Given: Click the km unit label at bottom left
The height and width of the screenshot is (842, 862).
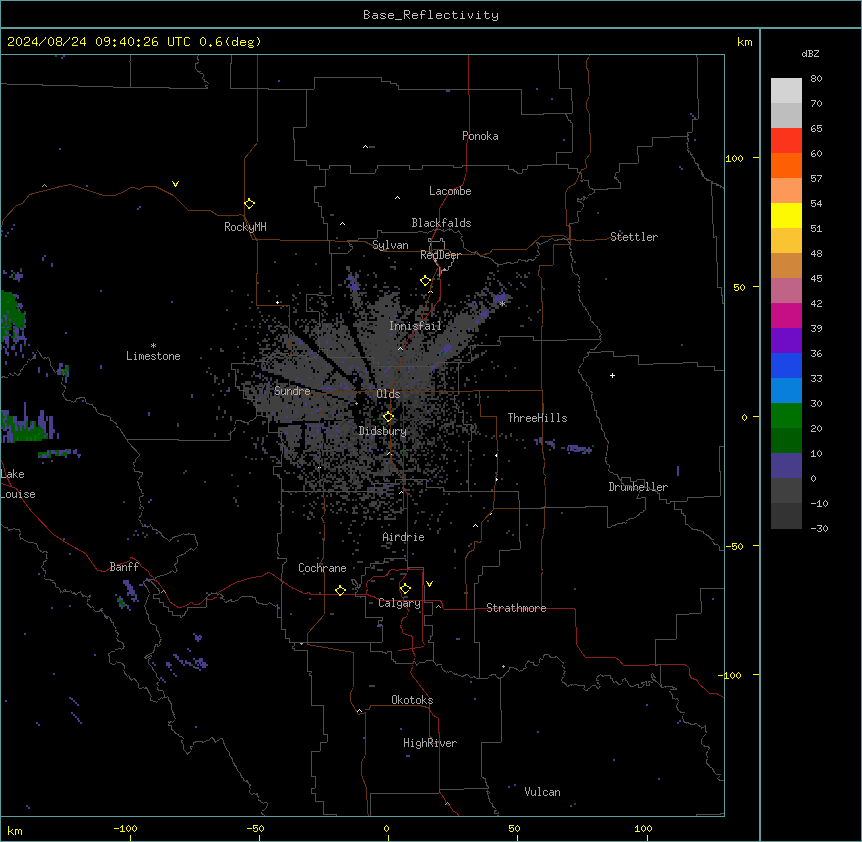Looking at the screenshot, I should [x=15, y=830].
